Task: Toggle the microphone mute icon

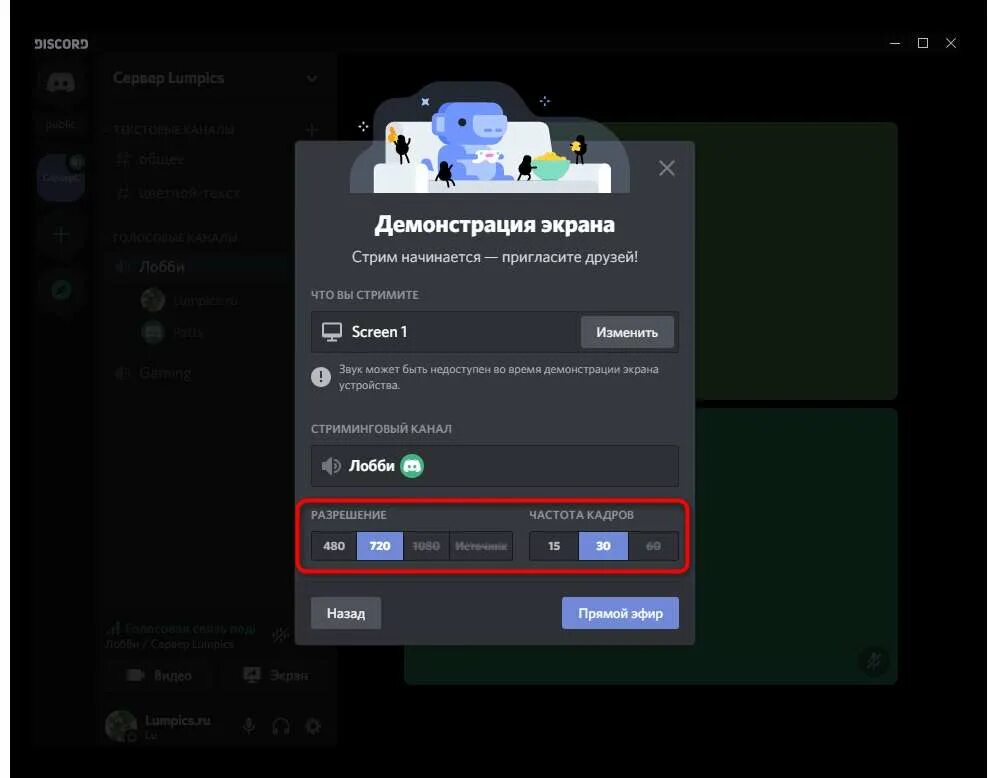Action: pos(249,726)
